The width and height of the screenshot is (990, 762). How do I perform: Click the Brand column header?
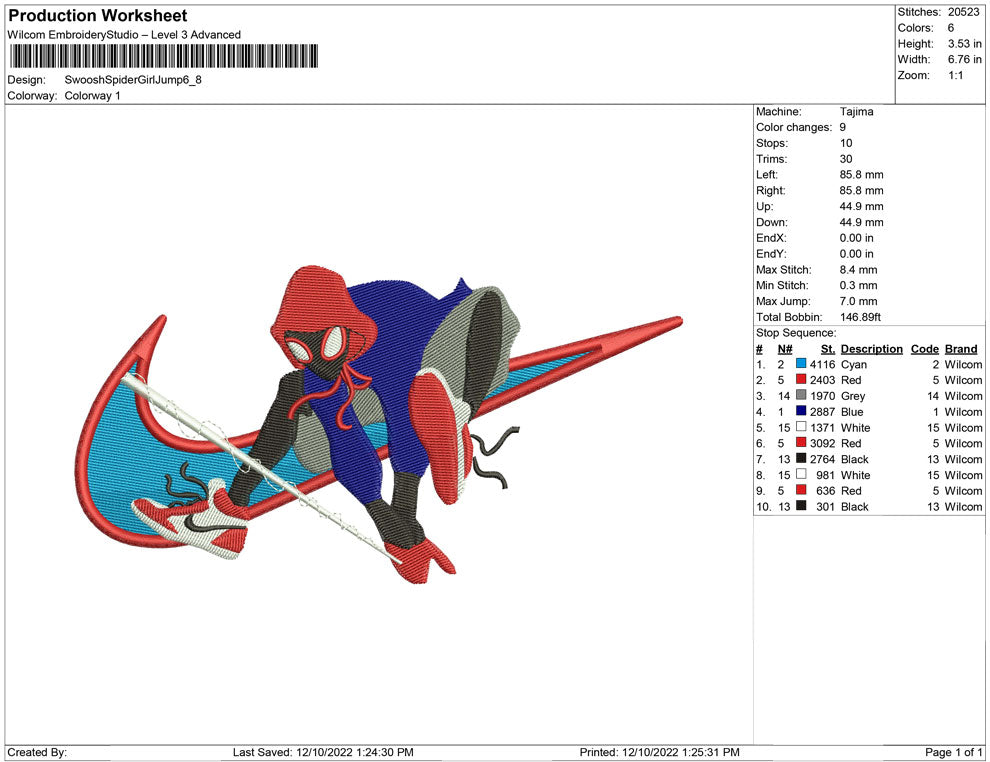(x=961, y=348)
